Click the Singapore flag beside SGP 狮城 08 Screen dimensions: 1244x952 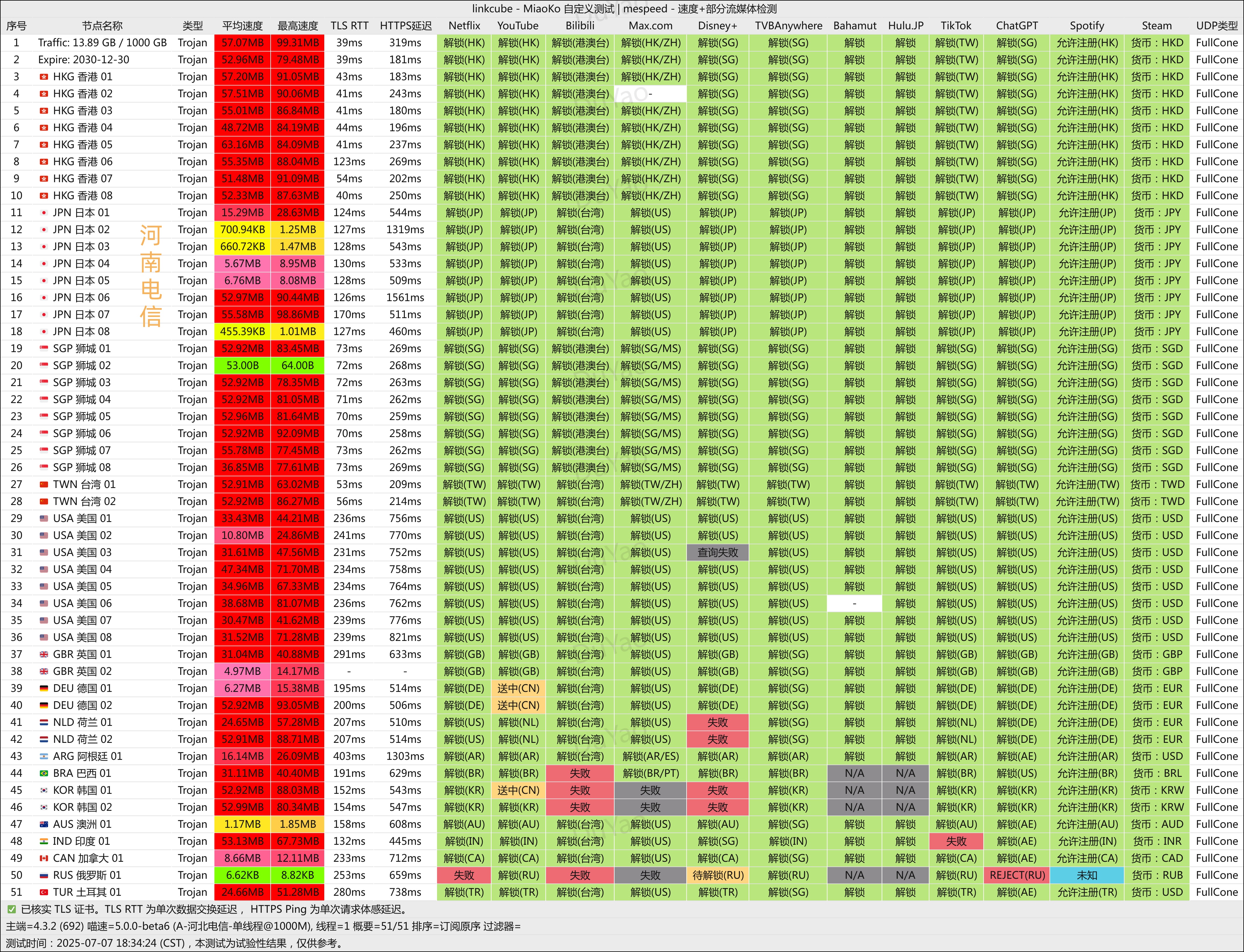pyautogui.click(x=44, y=468)
